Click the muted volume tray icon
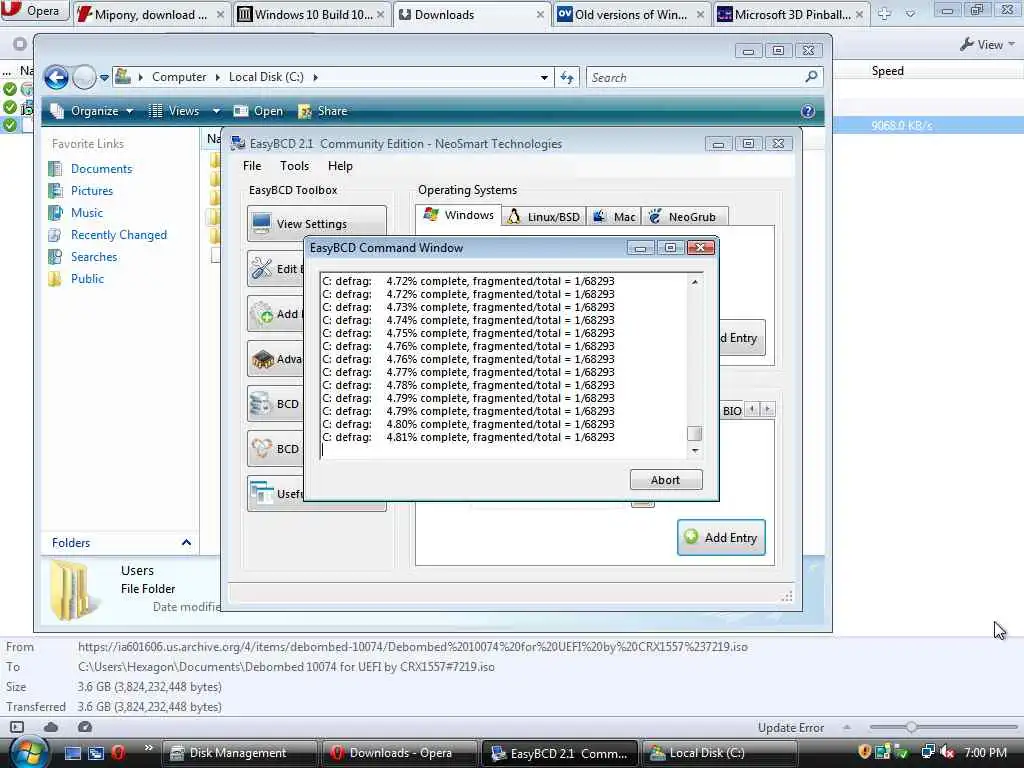Screen dimensions: 1024x768 tap(947, 752)
